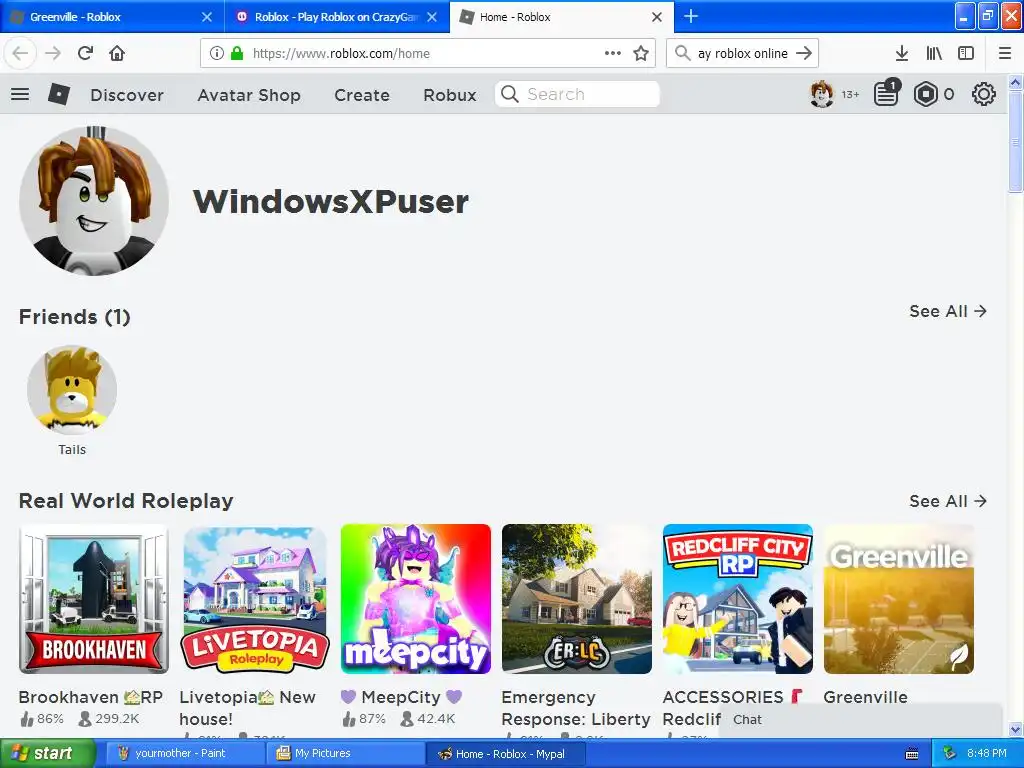
Task: Select the Home - Roblox tab
Action: click(562, 17)
